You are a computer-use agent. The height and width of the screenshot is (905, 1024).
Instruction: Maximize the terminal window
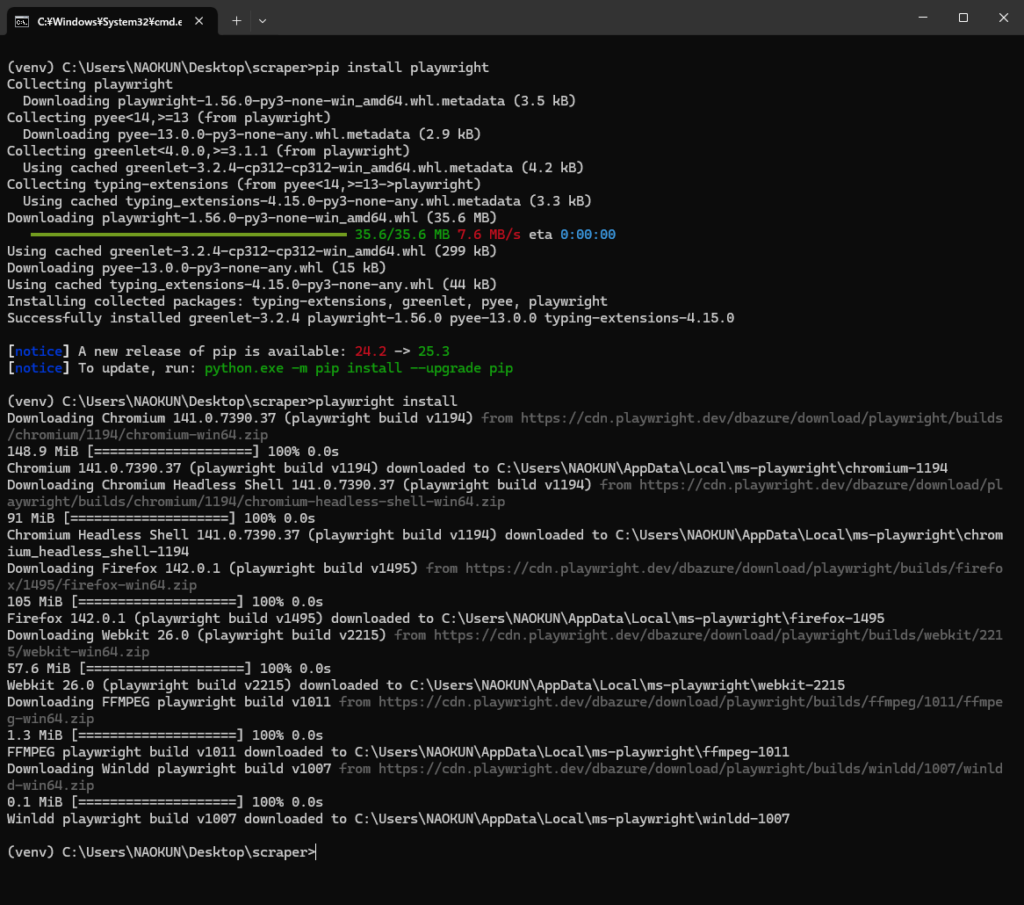coord(963,18)
